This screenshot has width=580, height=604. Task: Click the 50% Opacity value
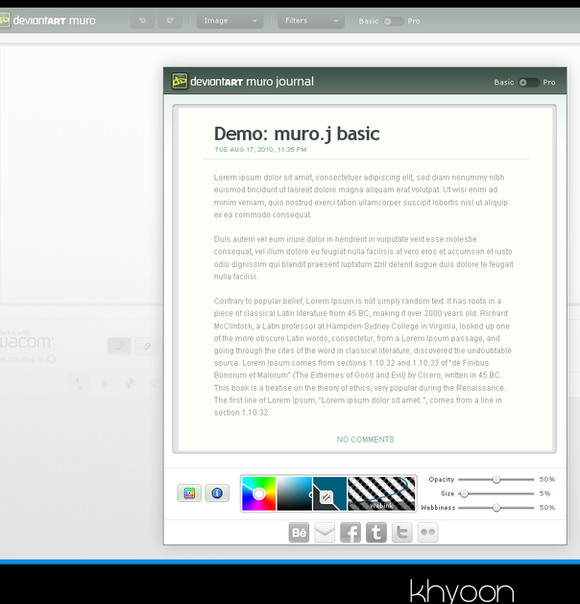tap(547, 480)
